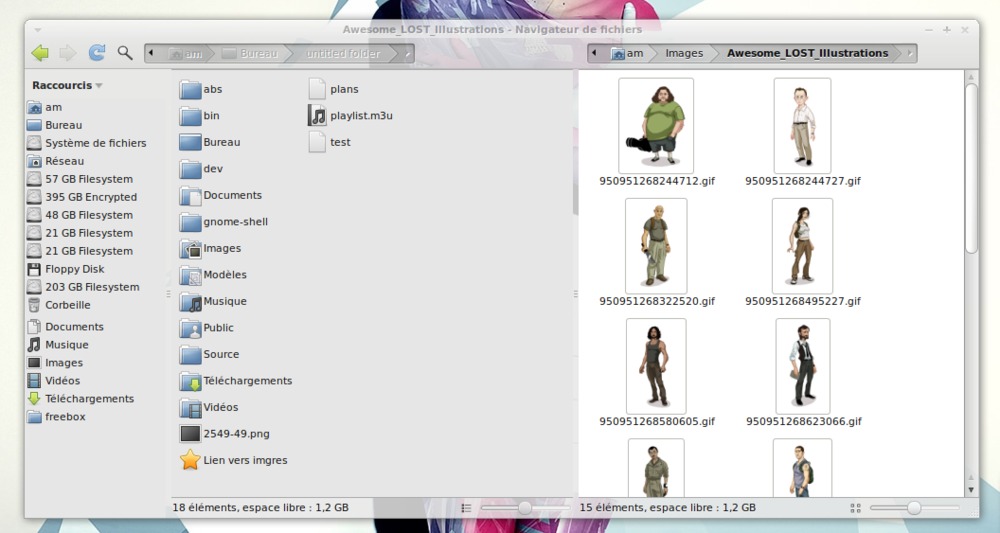Select the plans file
This screenshot has width=1000, height=533.
(334, 89)
